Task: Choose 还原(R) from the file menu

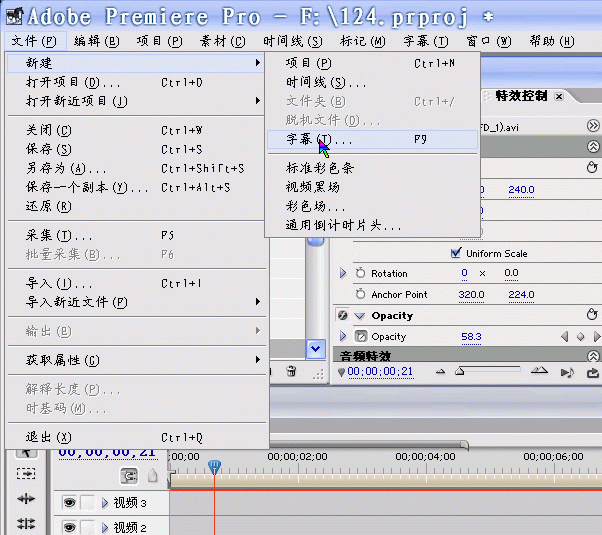Action: [136, 207]
